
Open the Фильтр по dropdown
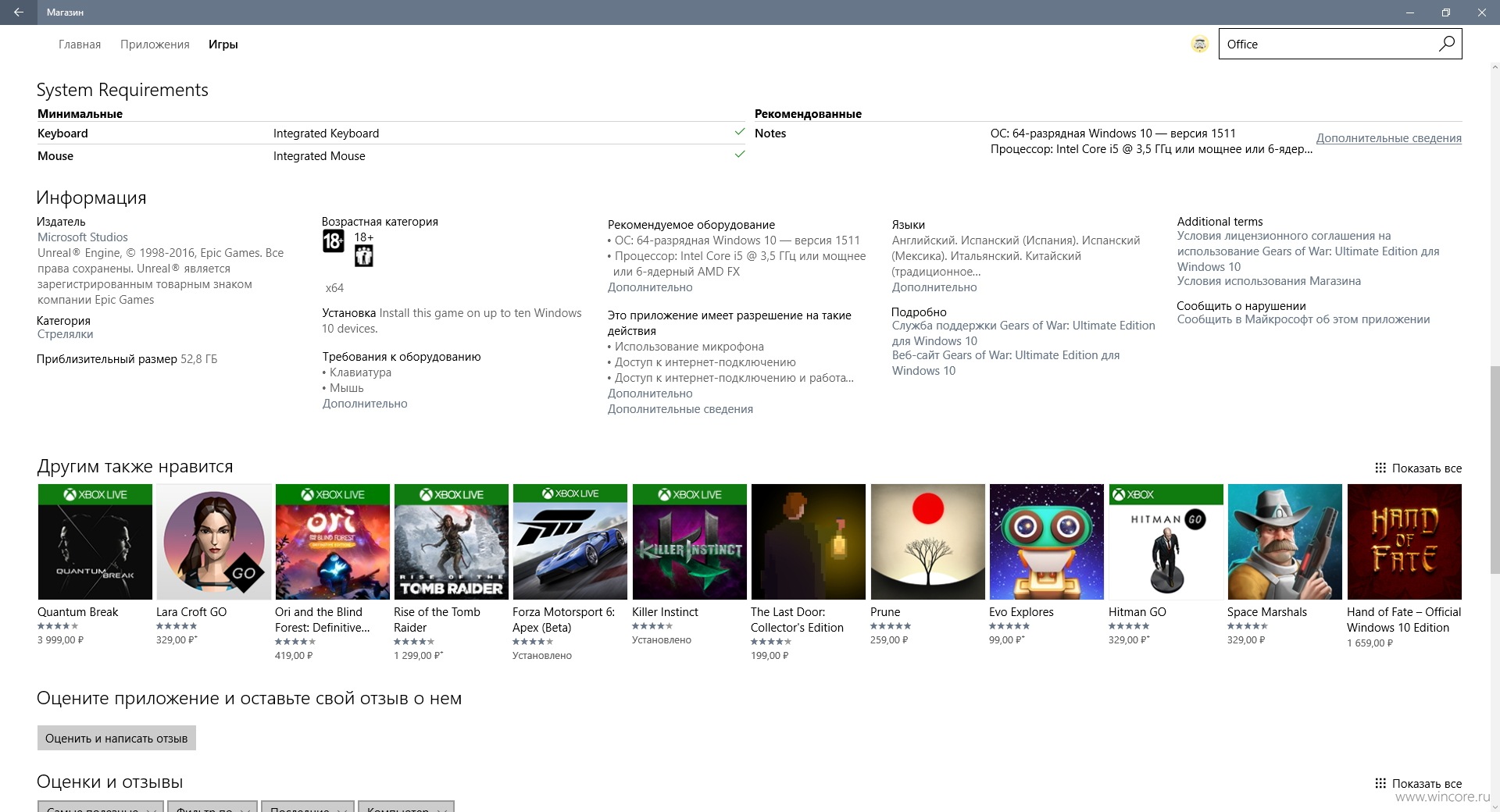coord(212,807)
